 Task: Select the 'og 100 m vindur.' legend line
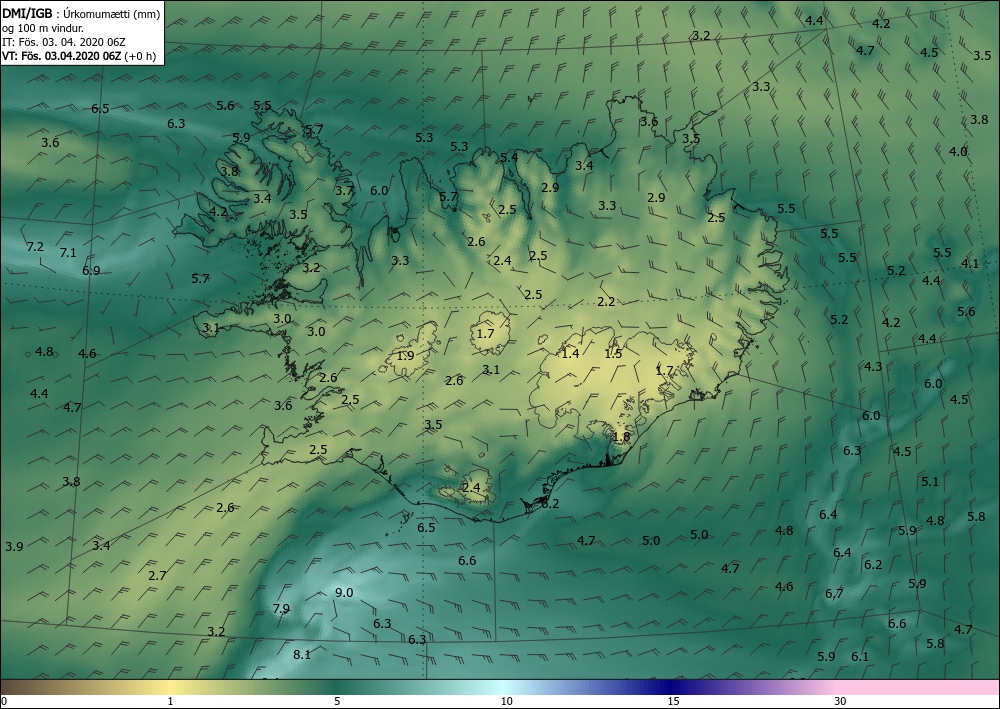[43, 27]
